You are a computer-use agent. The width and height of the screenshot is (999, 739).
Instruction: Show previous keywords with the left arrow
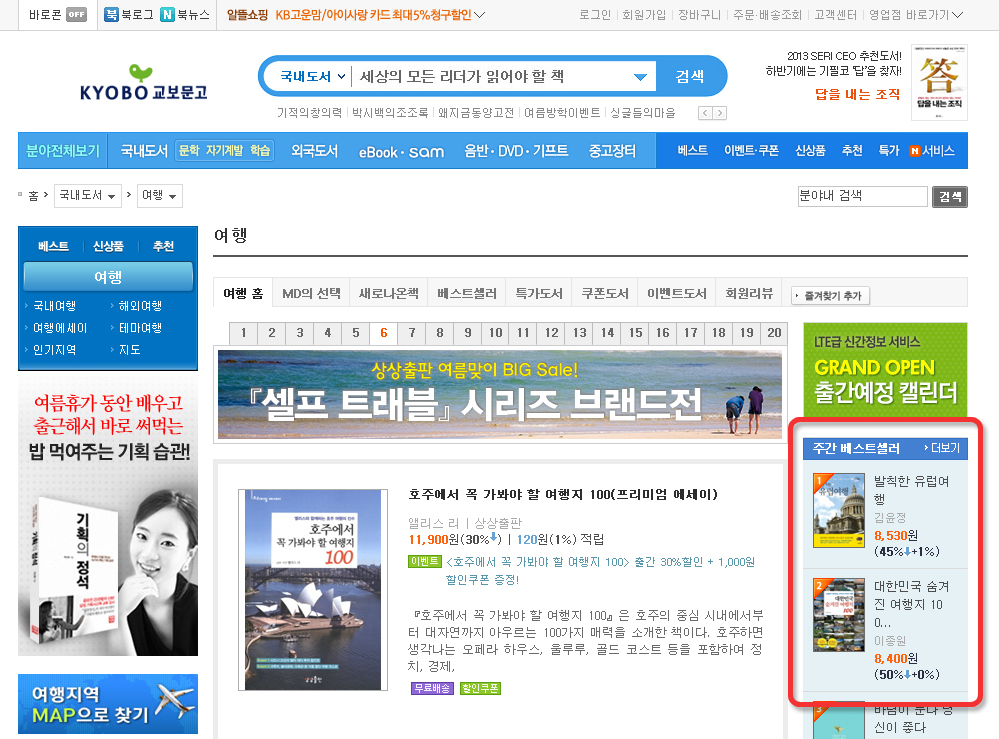(705, 113)
